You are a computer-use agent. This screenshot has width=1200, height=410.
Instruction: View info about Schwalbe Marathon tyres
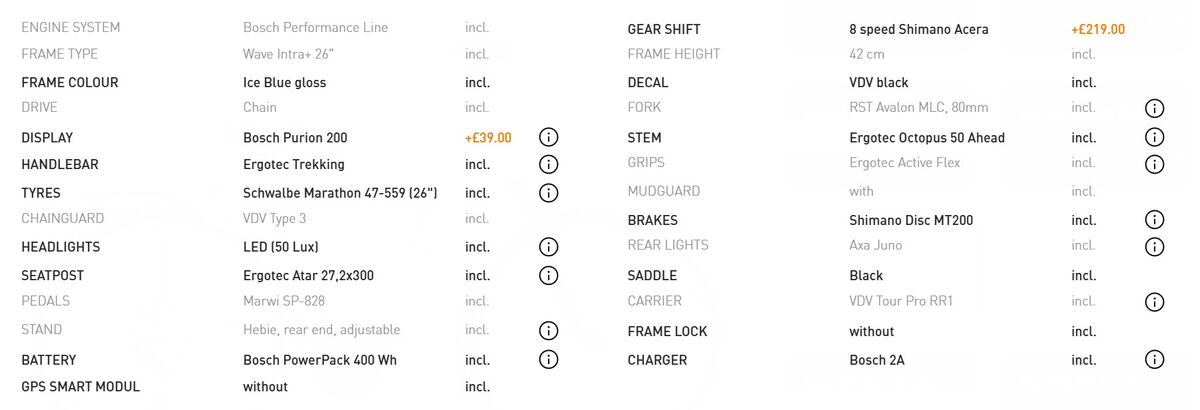548,192
